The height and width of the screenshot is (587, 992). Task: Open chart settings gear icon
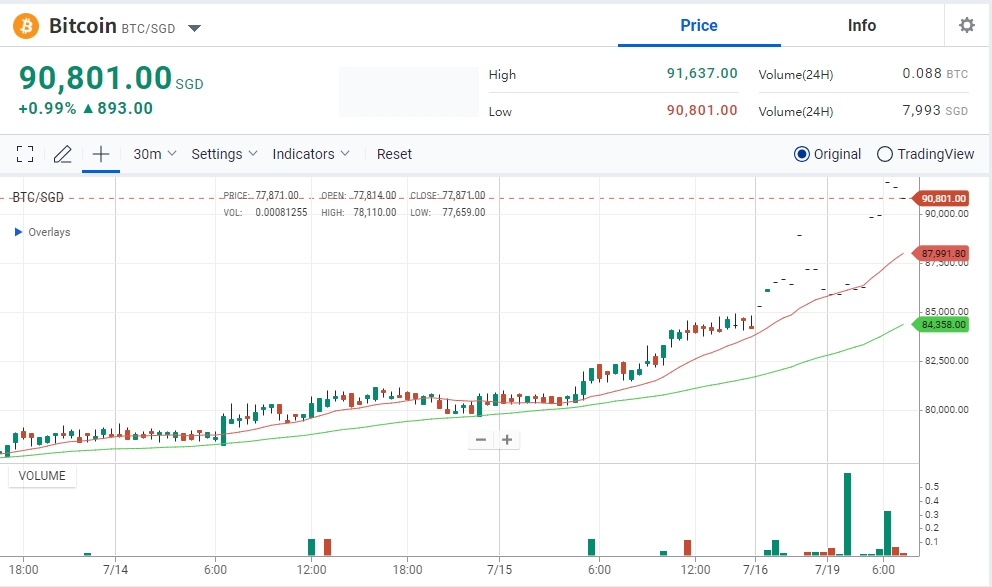click(x=966, y=26)
